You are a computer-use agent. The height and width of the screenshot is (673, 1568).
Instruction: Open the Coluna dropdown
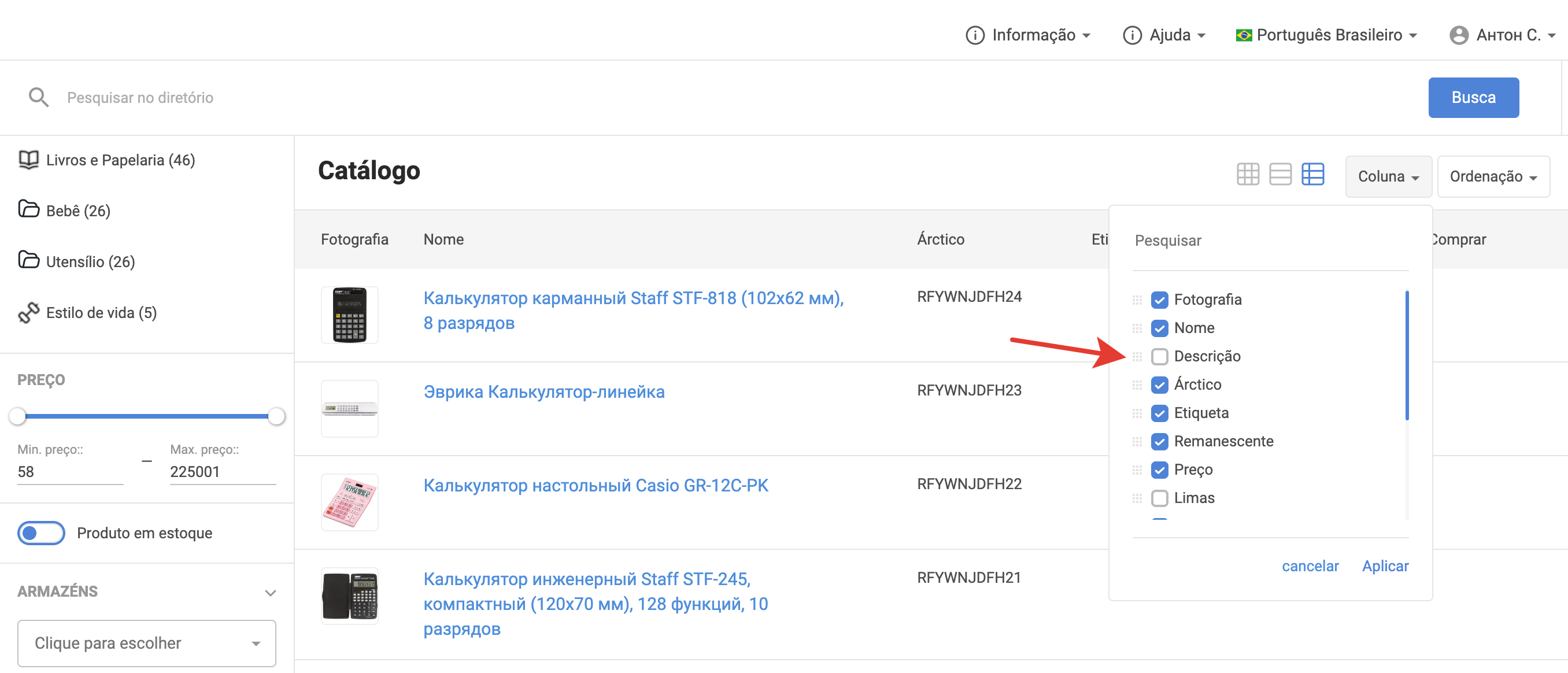[x=1388, y=176]
